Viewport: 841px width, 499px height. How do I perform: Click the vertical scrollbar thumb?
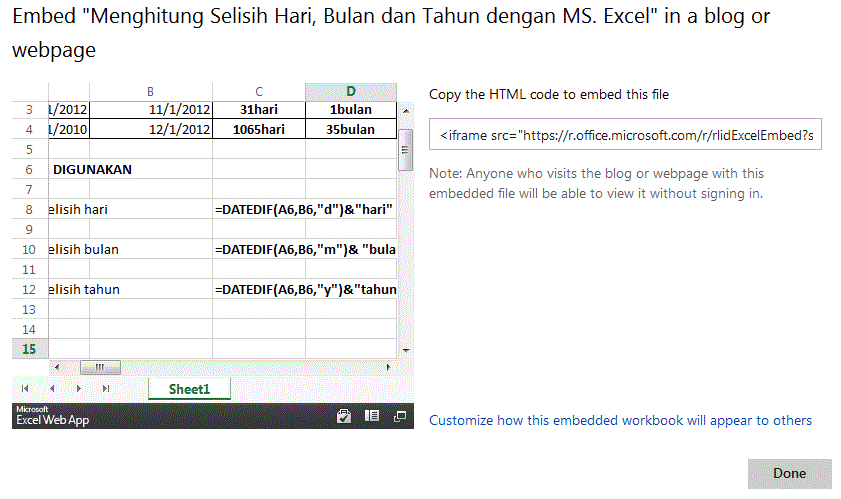point(405,150)
